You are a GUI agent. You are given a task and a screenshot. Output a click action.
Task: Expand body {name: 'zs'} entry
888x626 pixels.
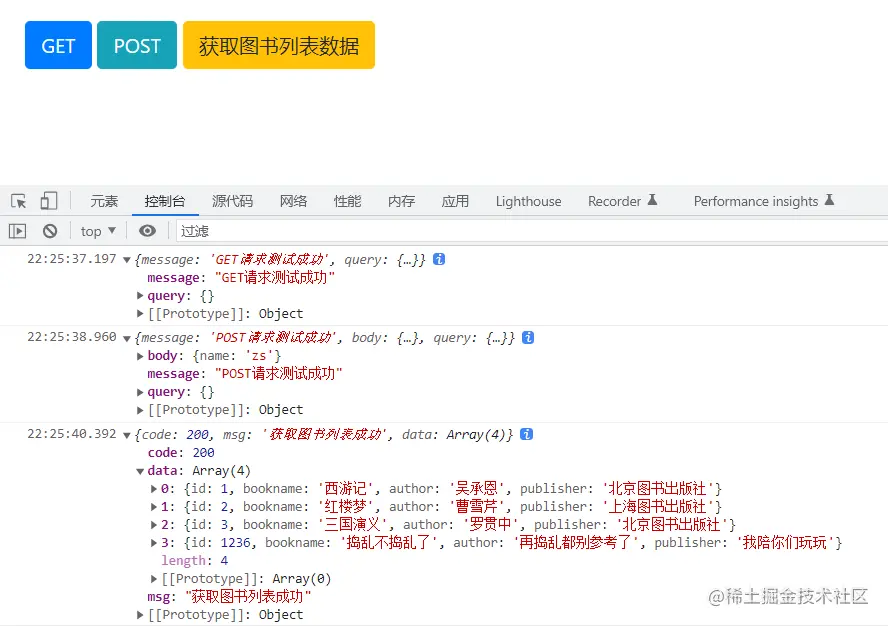(x=140, y=356)
